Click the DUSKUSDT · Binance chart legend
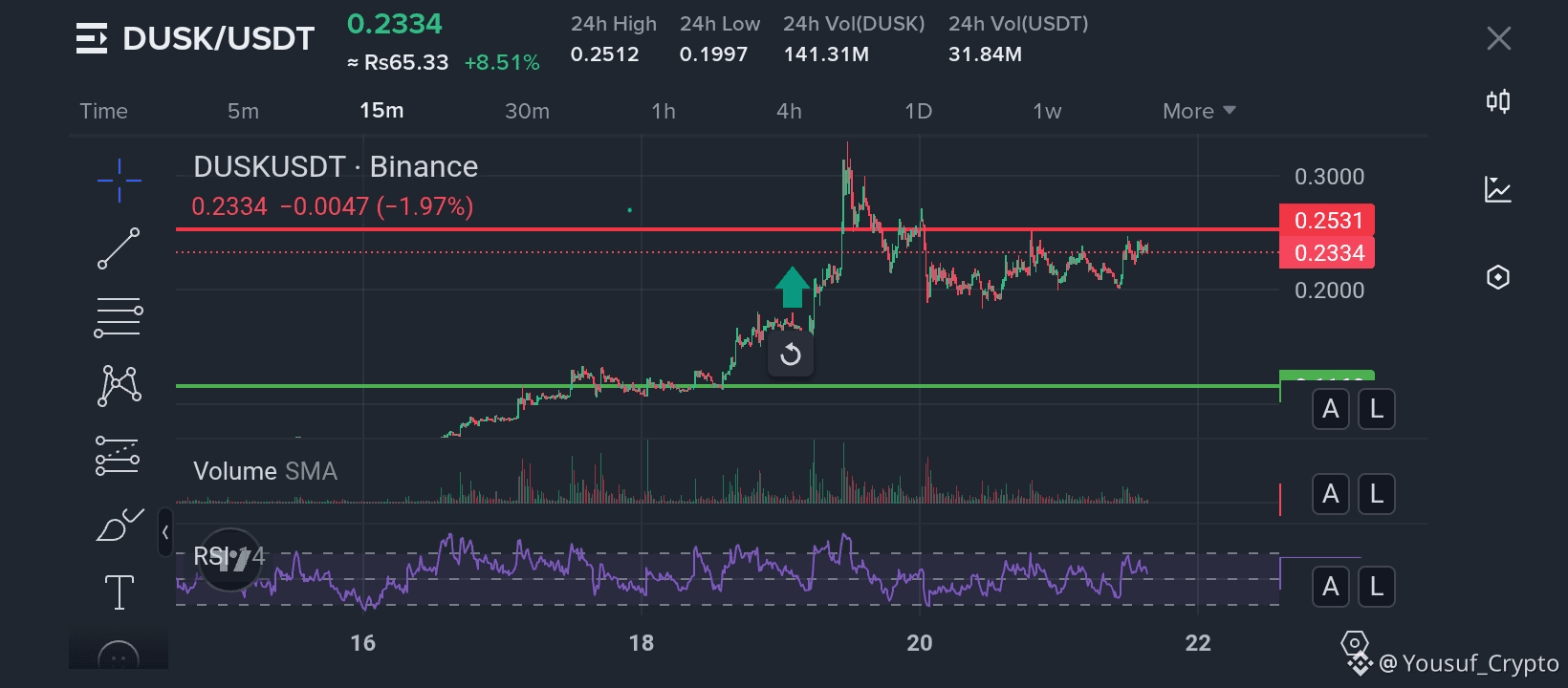The width and height of the screenshot is (1568, 688). pos(336,166)
